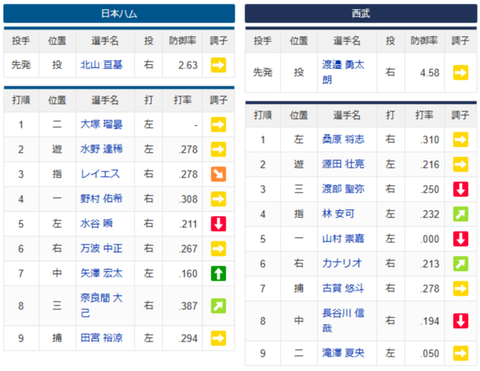Click the 打率 column header in 日本ハム table

[x=182, y=100]
